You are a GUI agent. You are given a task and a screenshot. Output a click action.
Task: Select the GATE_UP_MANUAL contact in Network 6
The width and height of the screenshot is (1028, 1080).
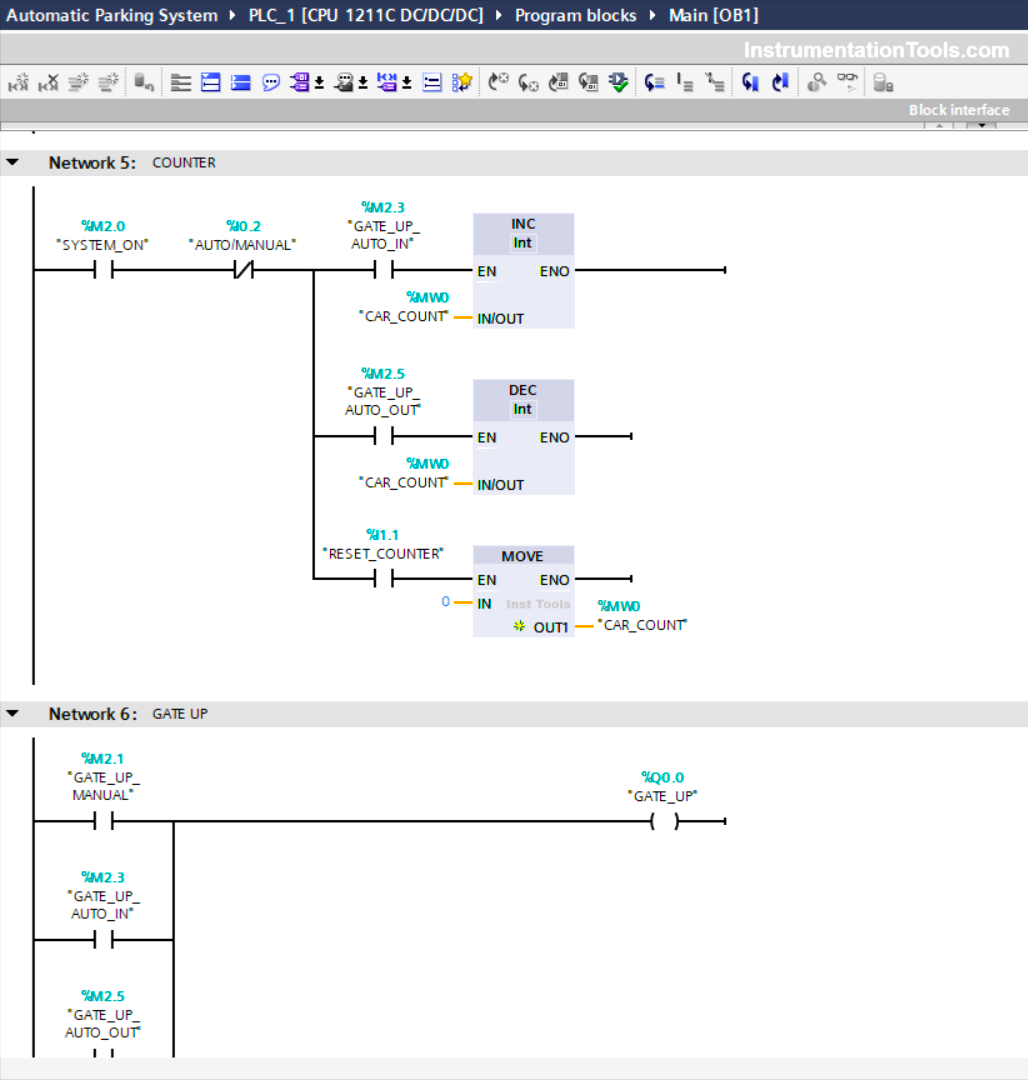pos(103,821)
